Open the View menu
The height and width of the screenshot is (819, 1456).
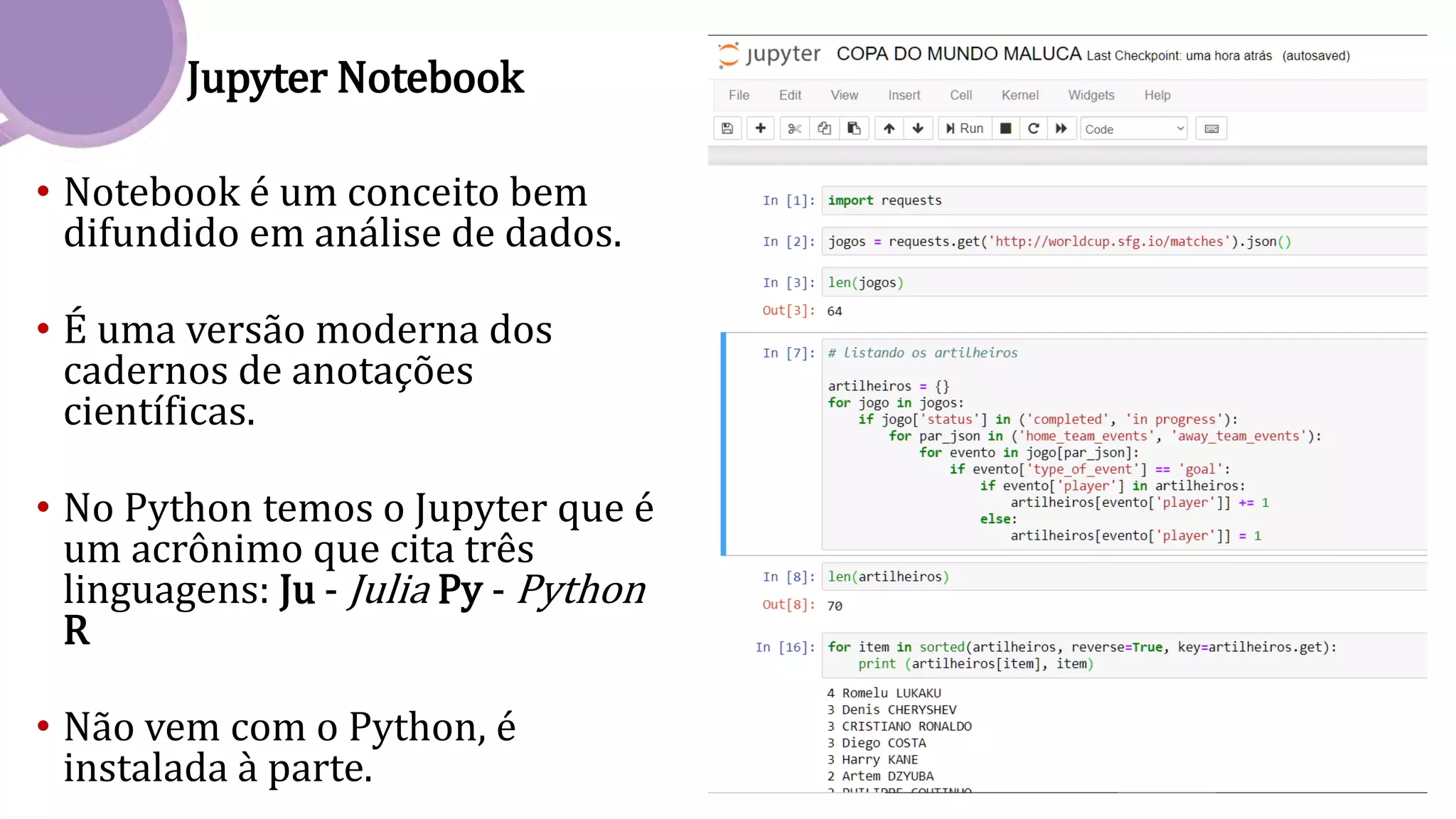845,95
